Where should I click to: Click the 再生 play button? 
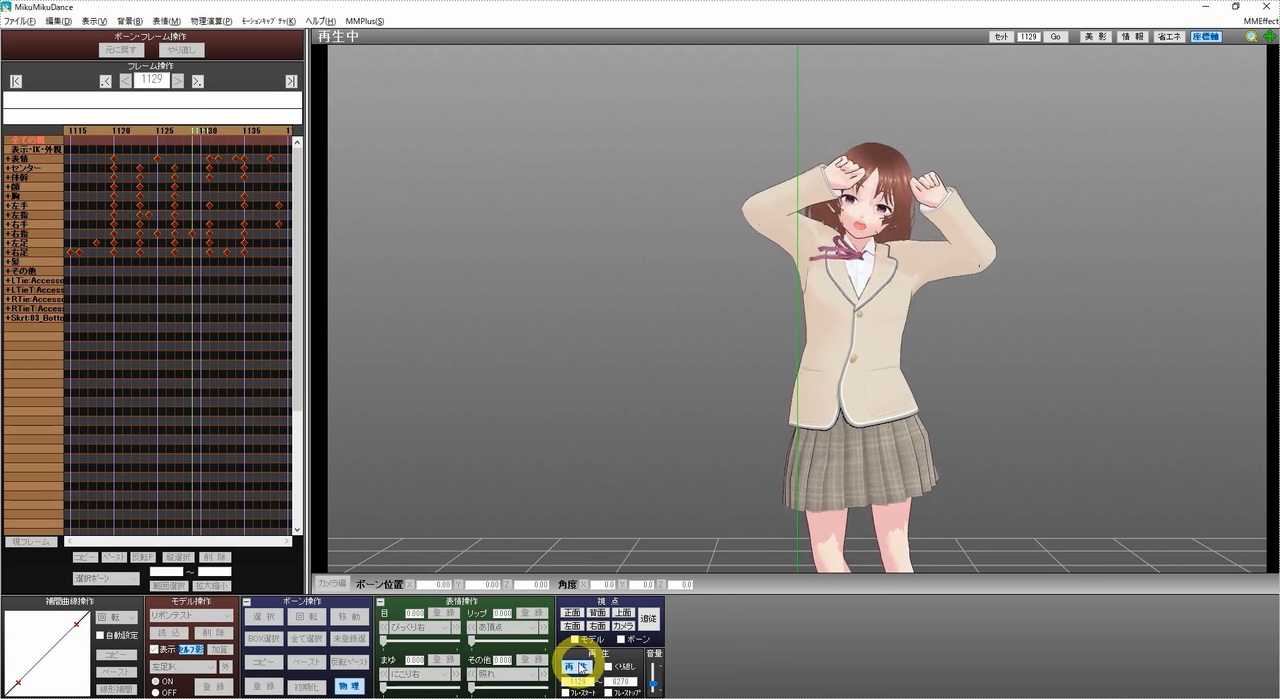click(577, 666)
